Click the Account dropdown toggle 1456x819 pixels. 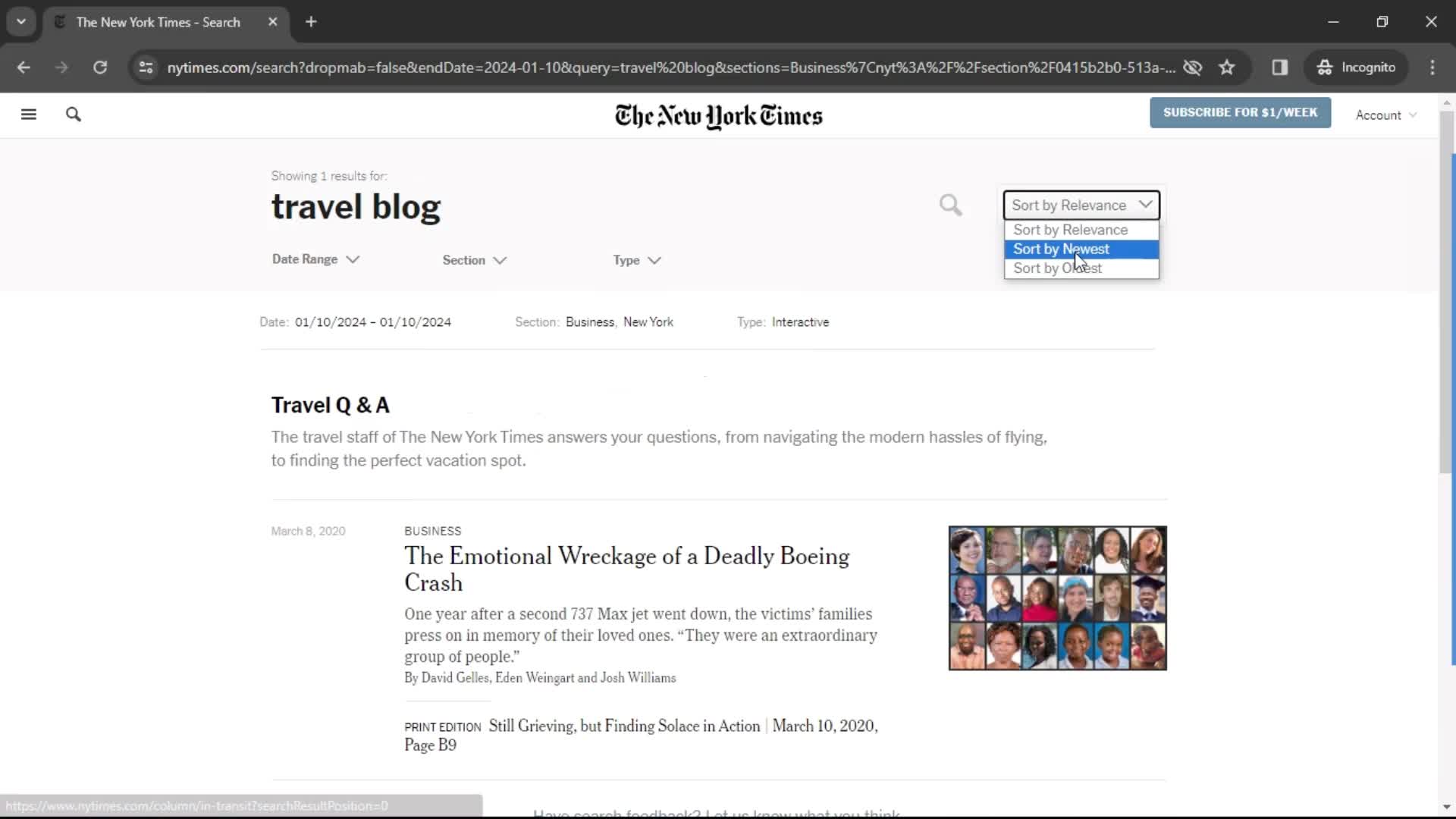tap(1386, 114)
